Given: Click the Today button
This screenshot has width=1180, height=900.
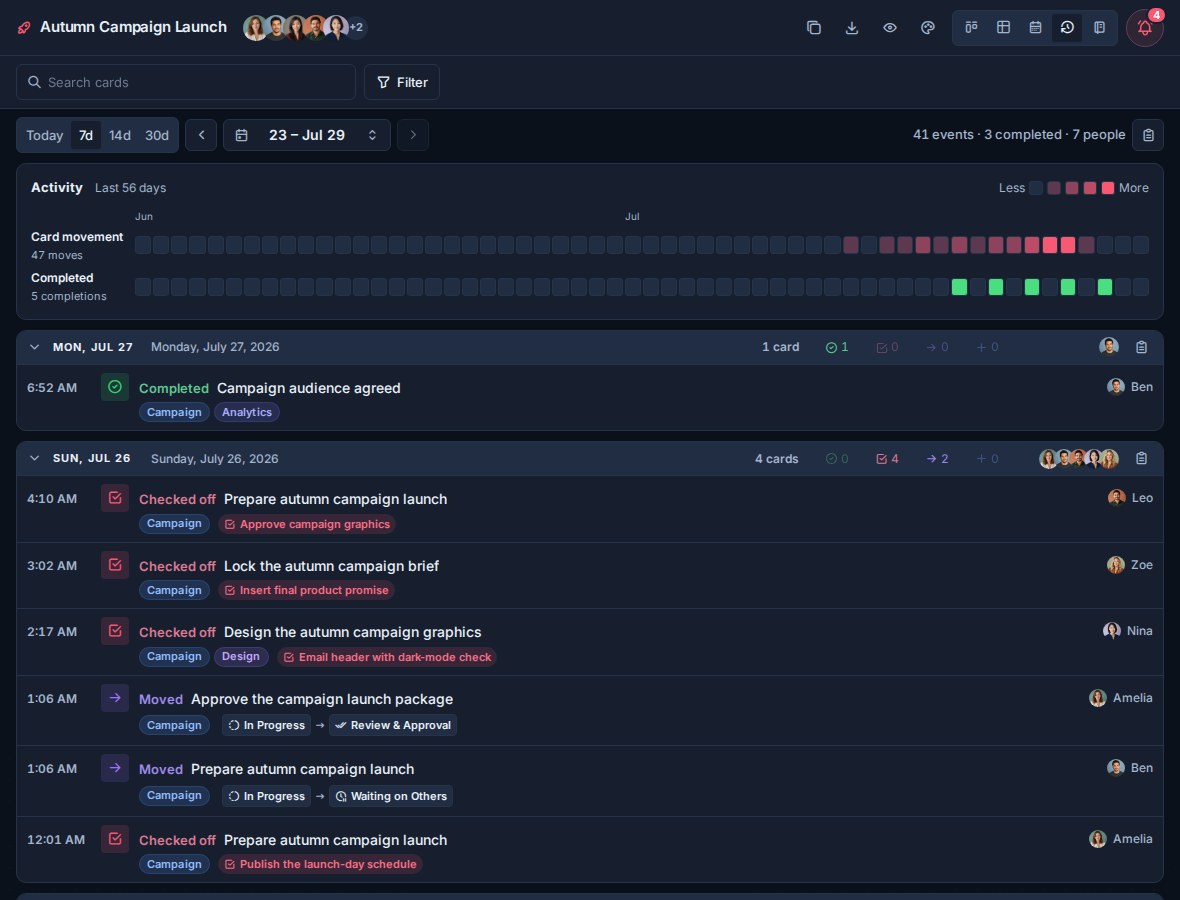Looking at the screenshot, I should 44,135.
